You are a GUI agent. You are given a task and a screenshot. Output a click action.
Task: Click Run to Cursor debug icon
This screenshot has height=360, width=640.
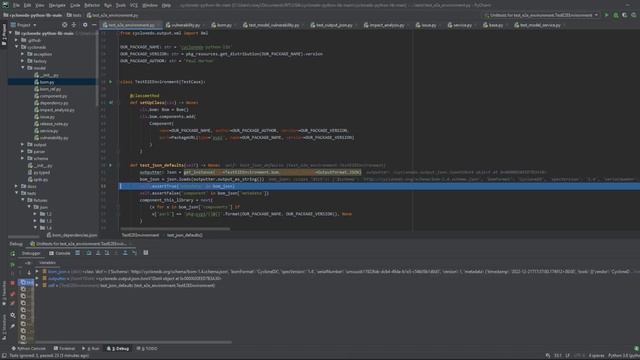click(134, 253)
